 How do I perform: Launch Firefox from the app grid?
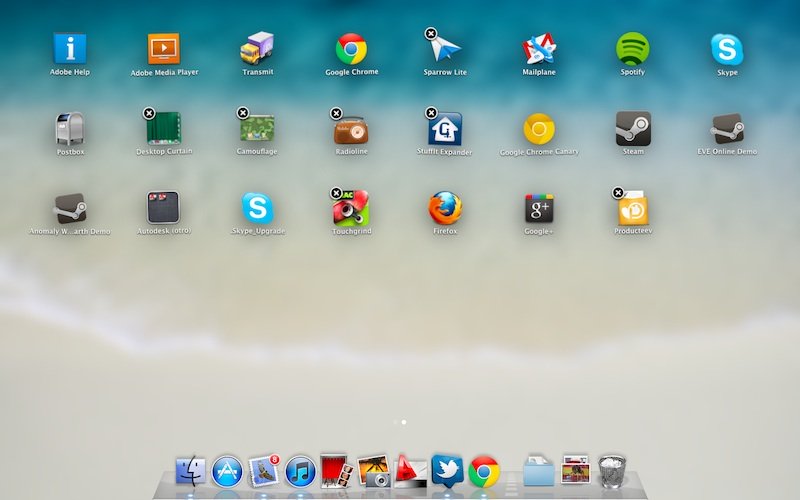pyautogui.click(x=445, y=208)
